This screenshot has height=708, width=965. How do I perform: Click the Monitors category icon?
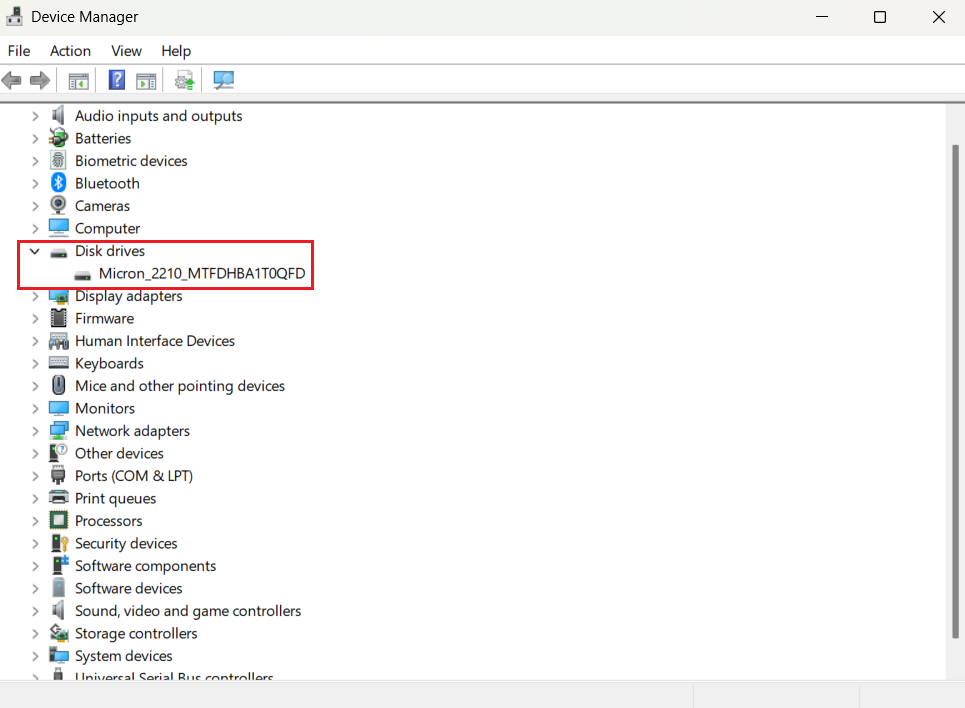(x=59, y=408)
